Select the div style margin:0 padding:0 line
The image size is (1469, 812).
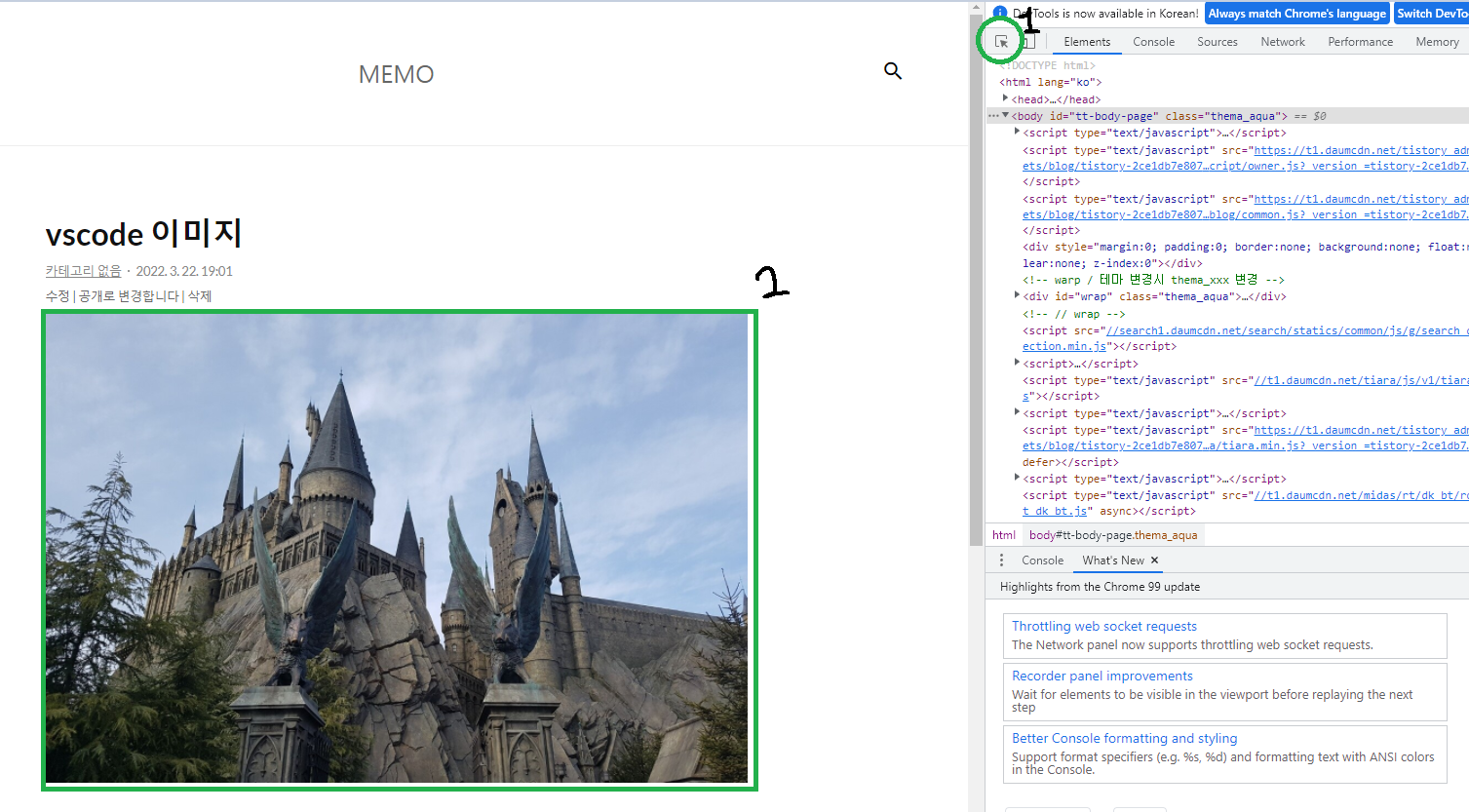pyautogui.click(x=1245, y=254)
